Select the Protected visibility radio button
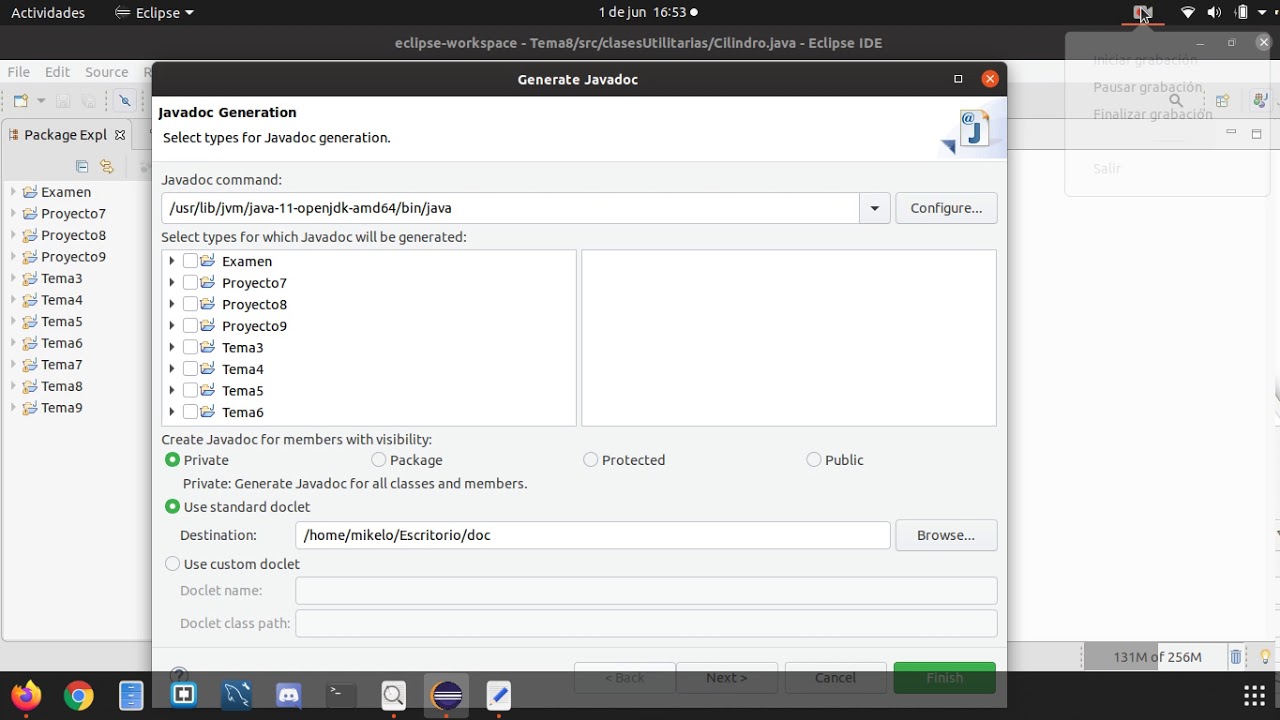Image resolution: width=1280 pixels, height=720 pixels. [591, 460]
